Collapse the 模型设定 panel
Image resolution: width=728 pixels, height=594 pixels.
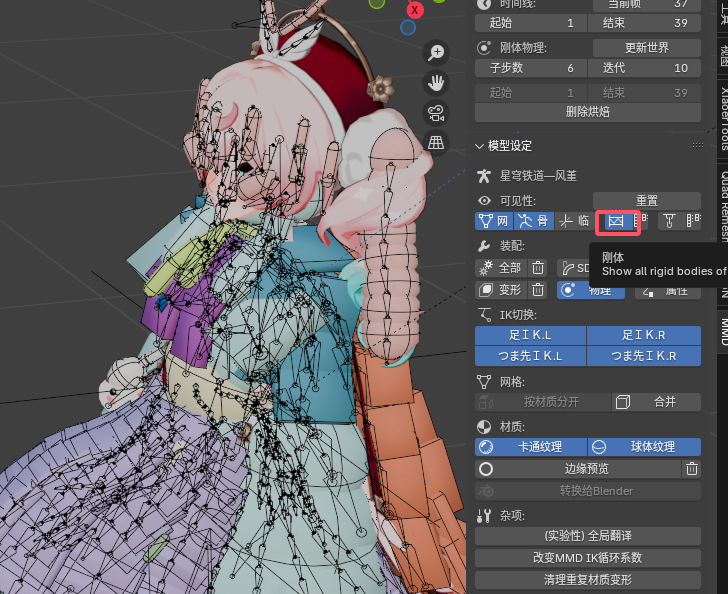coord(480,146)
